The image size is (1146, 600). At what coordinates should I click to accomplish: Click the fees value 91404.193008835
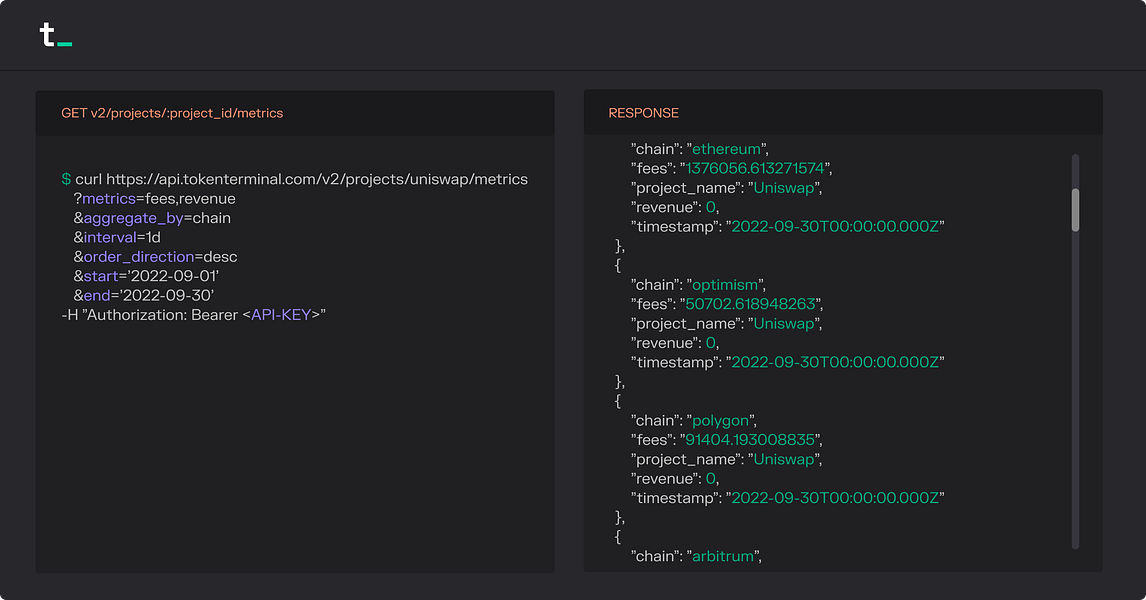click(x=750, y=440)
